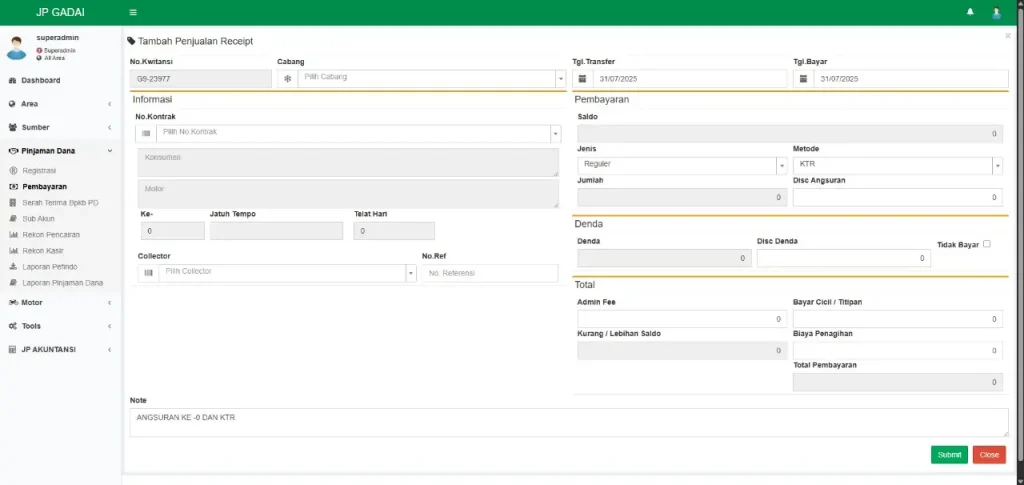Toggle the hamburger sidebar menu icon
Image resolution: width=1024 pixels, height=485 pixels.
[133, 12]
